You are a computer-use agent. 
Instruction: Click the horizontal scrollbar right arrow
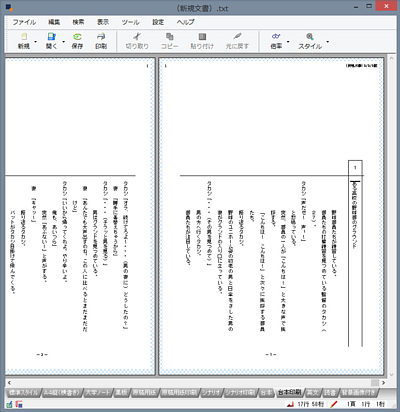tap(383, 382)
